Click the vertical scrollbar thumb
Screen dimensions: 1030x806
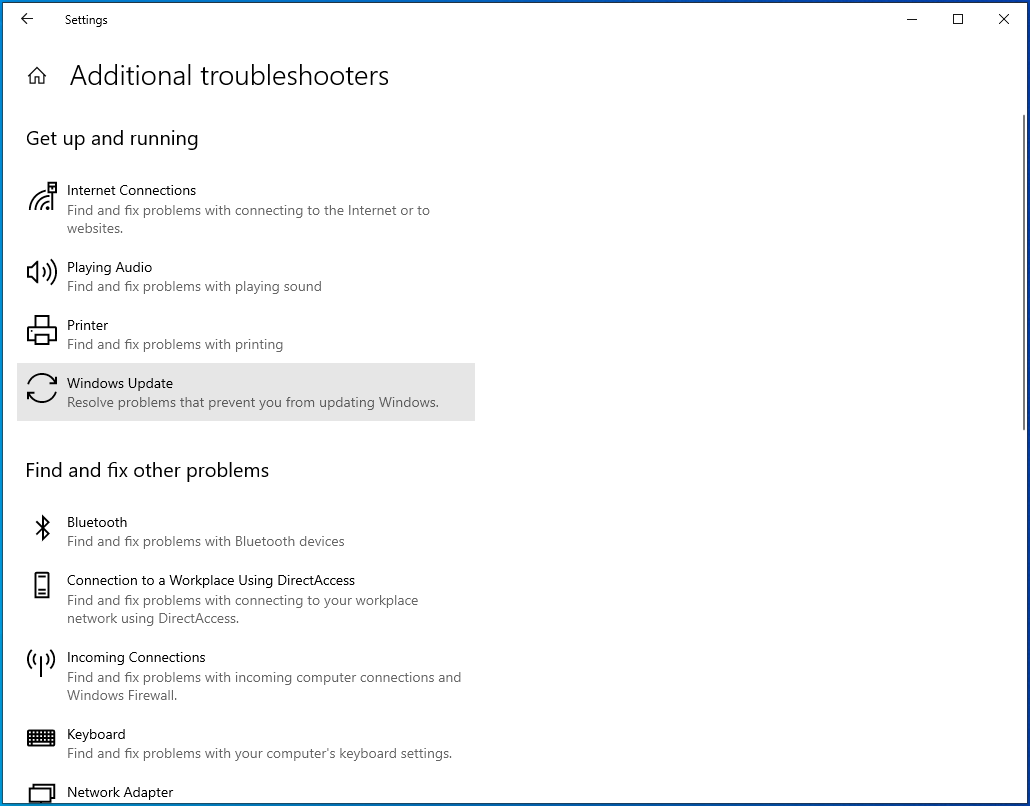(1022, 270)
